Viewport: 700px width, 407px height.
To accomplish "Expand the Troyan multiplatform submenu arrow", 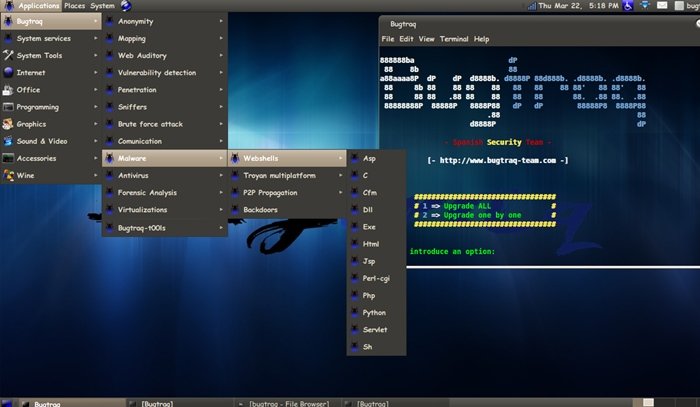I will coord(341,175).
